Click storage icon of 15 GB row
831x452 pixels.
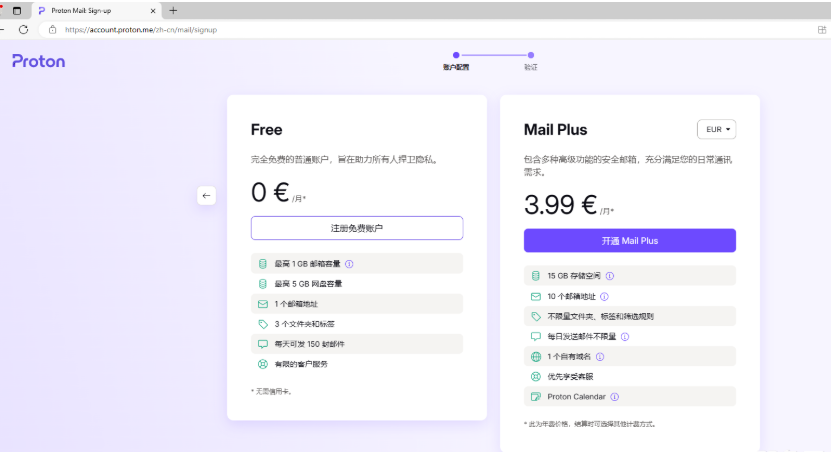point(535,276)
